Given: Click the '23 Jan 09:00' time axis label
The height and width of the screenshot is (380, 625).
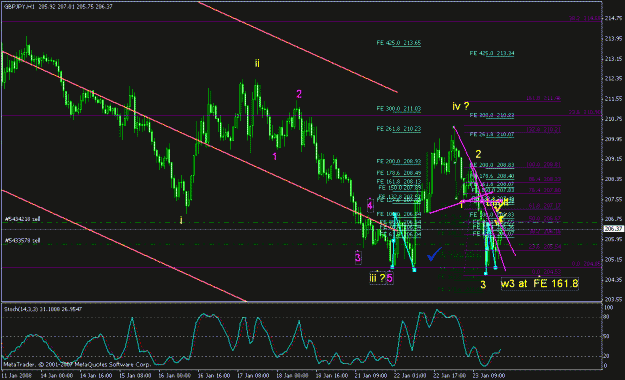Looking at the screenshot, I should (489, 376).
